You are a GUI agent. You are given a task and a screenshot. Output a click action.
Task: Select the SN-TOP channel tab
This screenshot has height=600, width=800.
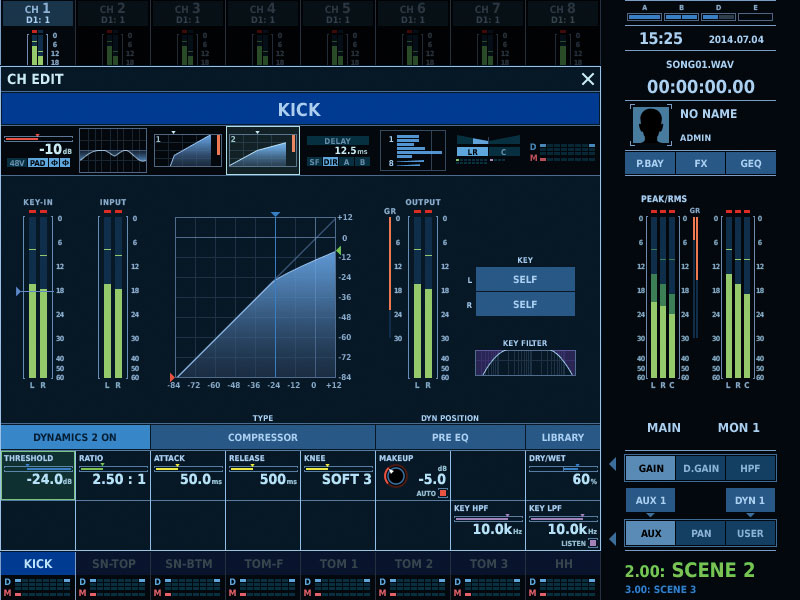112,564
